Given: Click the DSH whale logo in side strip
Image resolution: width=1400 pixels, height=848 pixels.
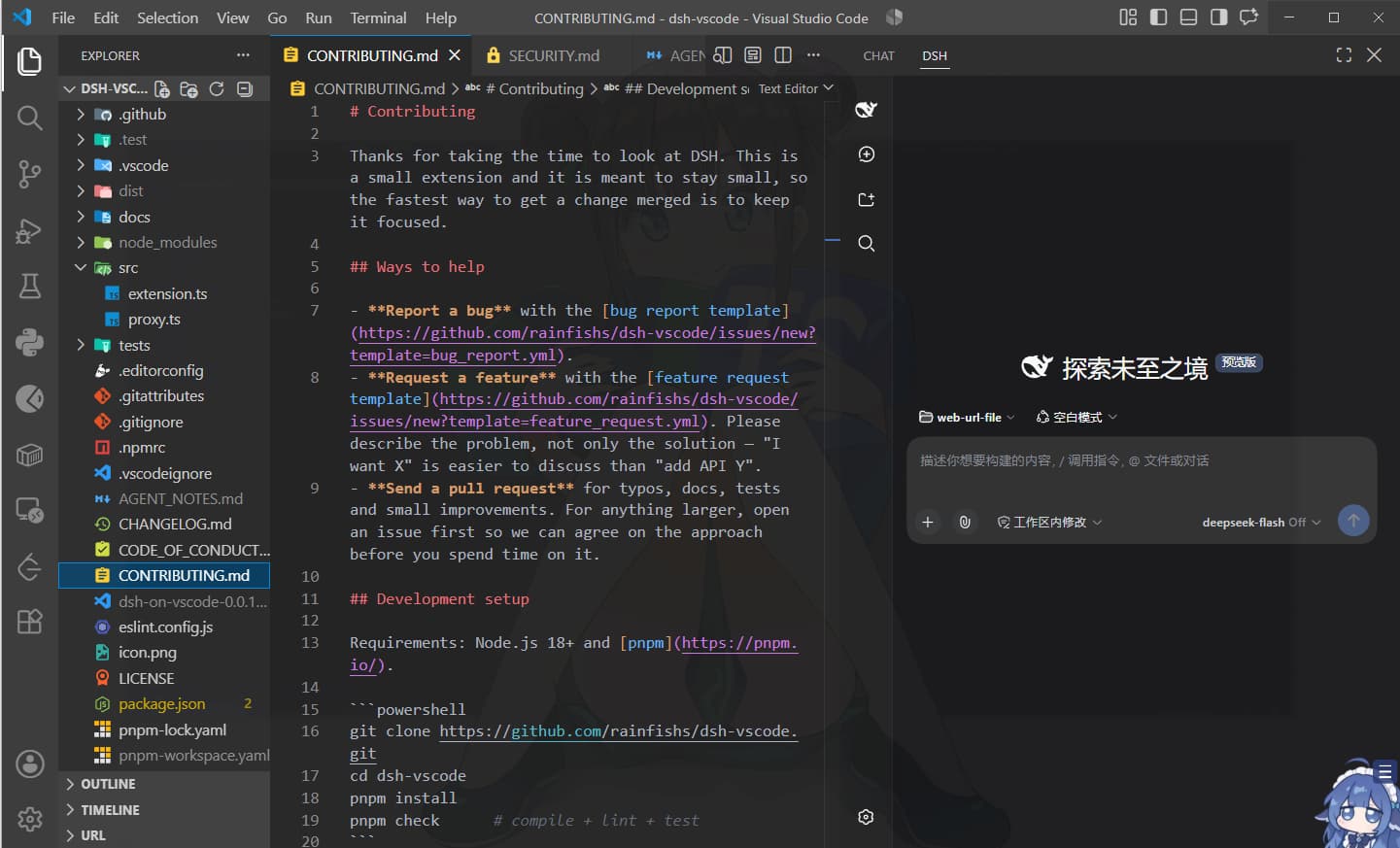Looking at the screenshot, I should click(x=866, y=110).
